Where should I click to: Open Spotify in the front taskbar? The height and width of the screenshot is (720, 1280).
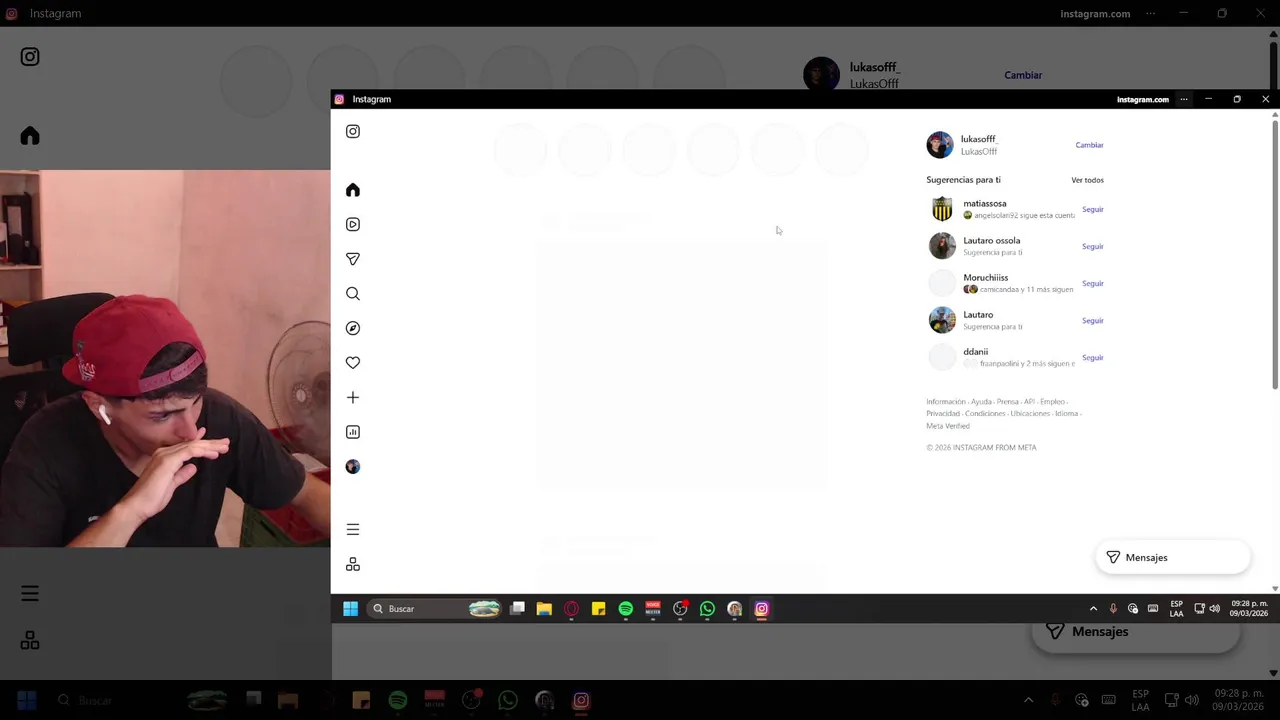pyautogui.click(x=625, y=608)
